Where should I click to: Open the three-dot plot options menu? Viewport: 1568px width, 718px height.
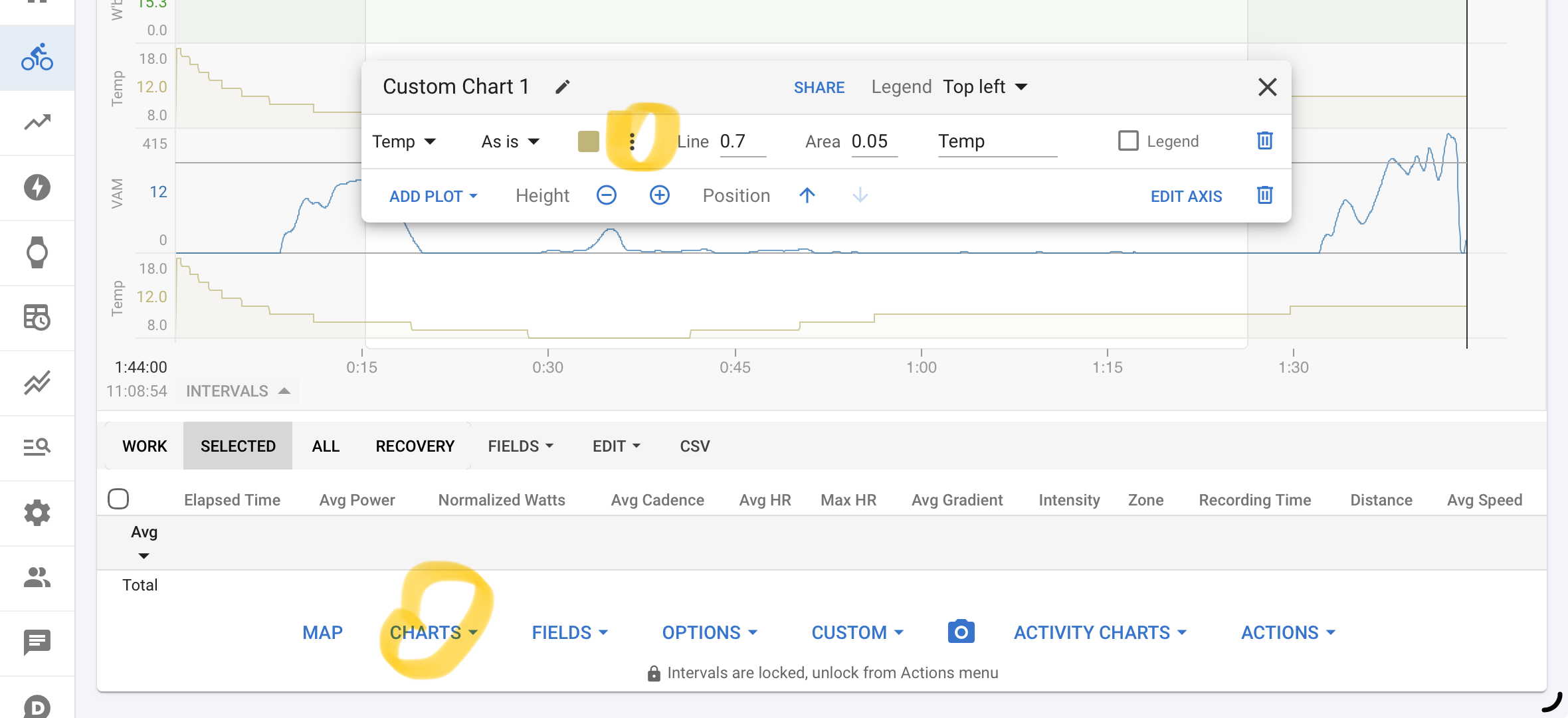632,141
